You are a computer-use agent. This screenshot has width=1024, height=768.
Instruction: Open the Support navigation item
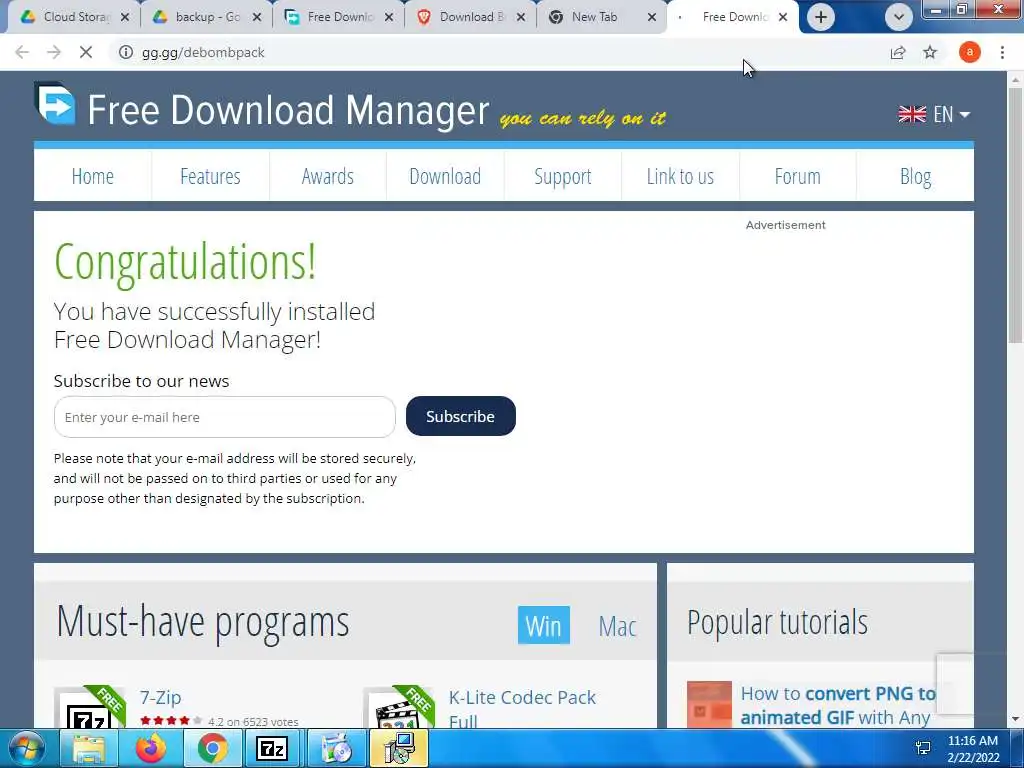(x=563, y=176)
